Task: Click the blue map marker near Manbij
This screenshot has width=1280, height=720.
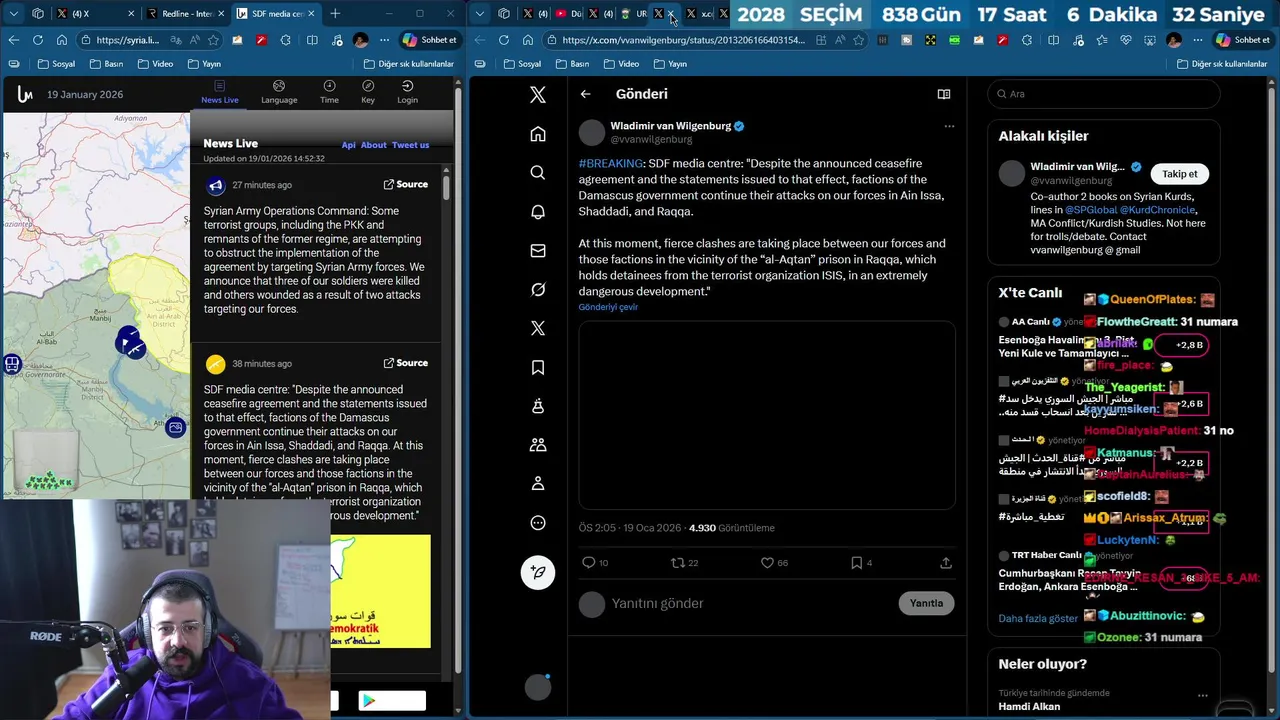Action: (128, 342)
